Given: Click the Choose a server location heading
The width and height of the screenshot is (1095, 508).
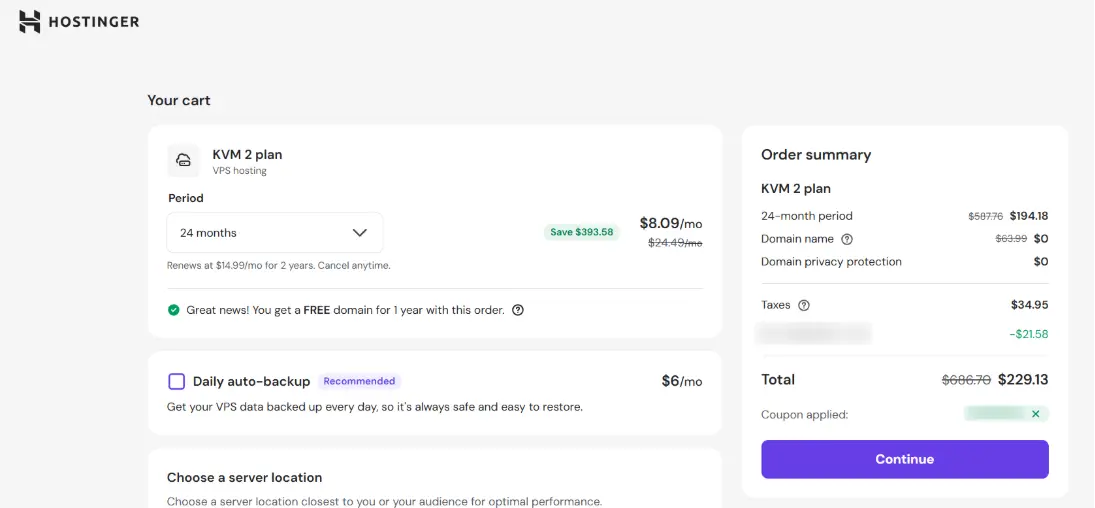Looking at the screenshot, I should point(244,478).
